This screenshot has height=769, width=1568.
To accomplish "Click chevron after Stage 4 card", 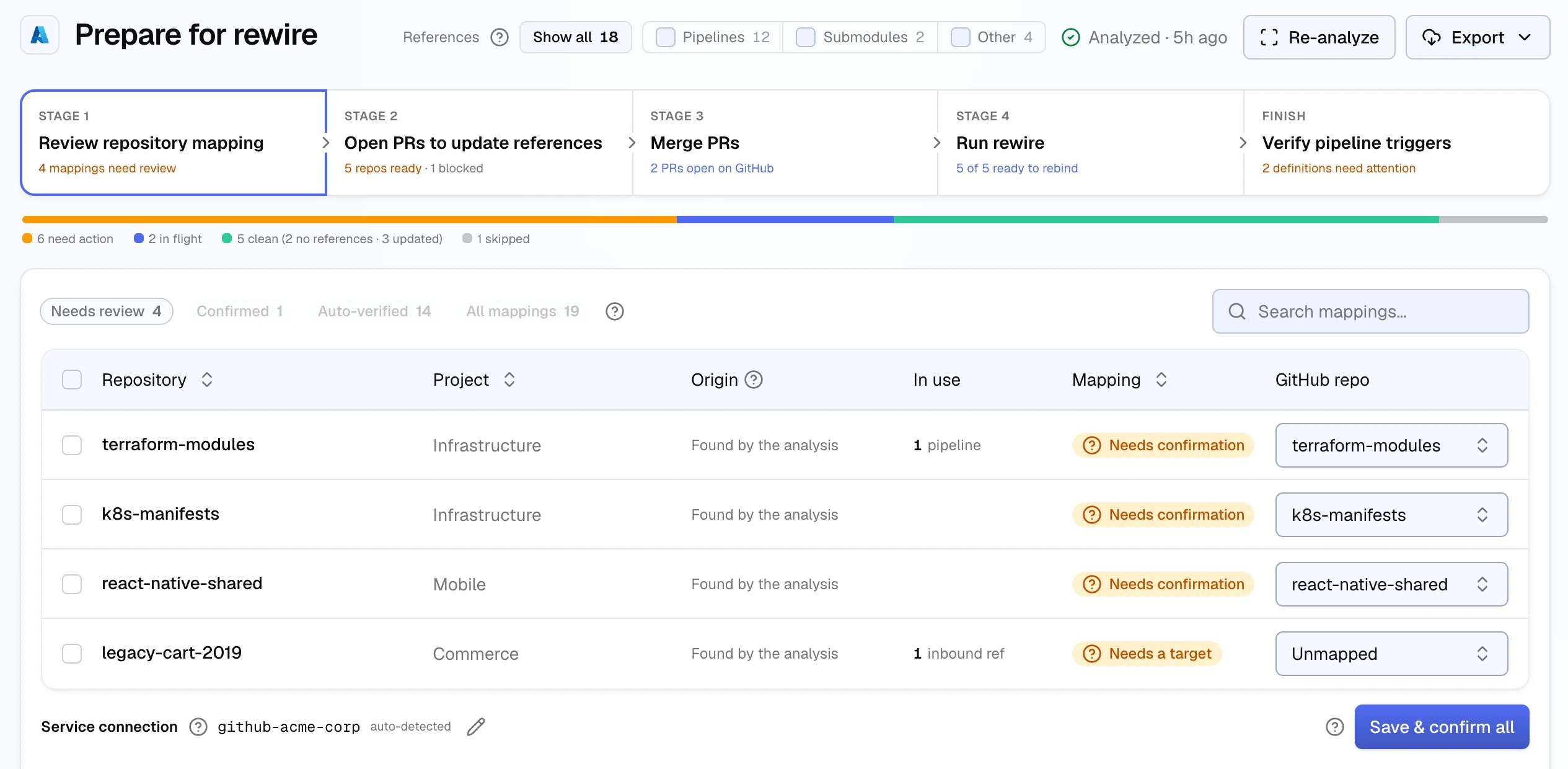I will pyautogui.click(x=1243, y=143).
